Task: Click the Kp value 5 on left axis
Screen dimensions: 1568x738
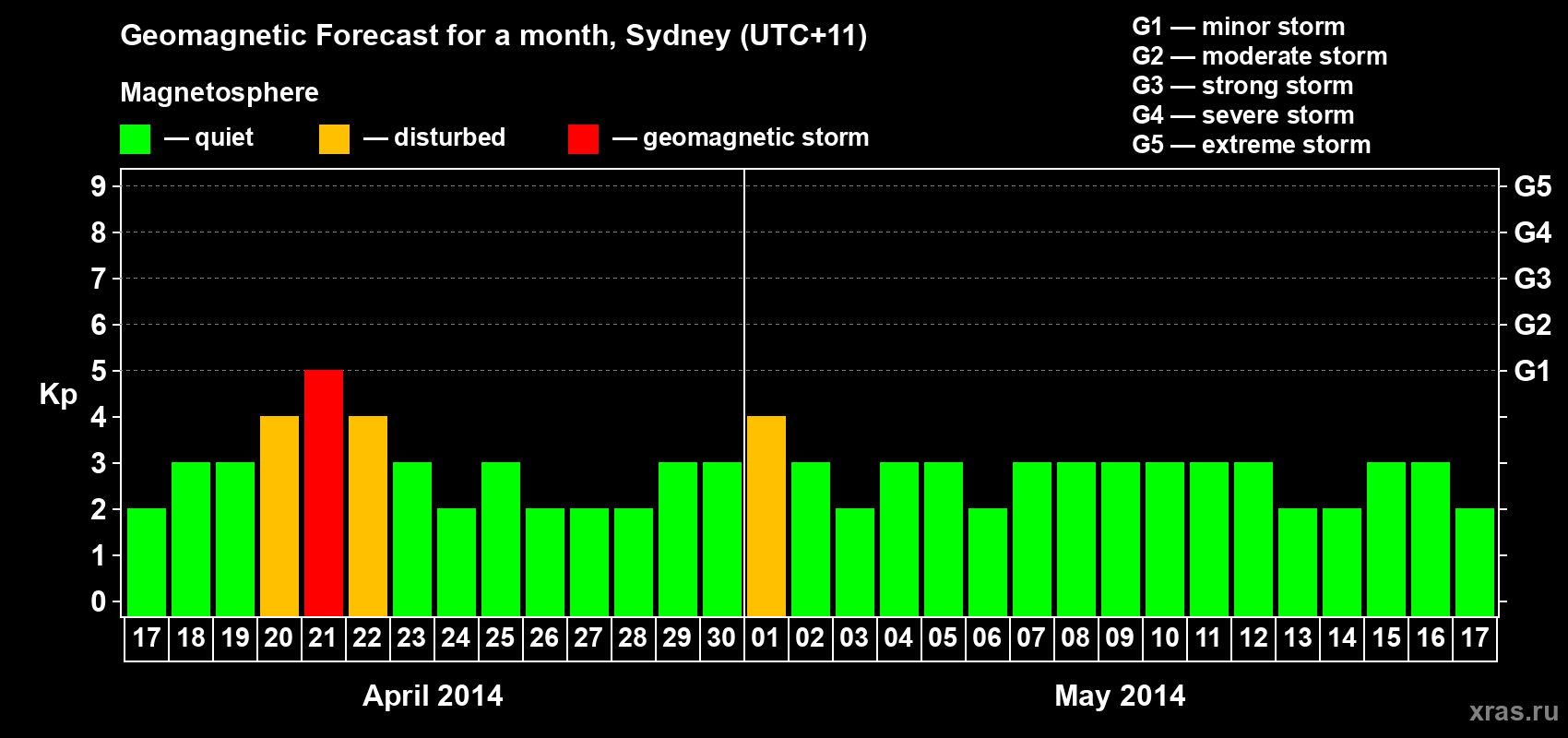Action: (99, 371)
